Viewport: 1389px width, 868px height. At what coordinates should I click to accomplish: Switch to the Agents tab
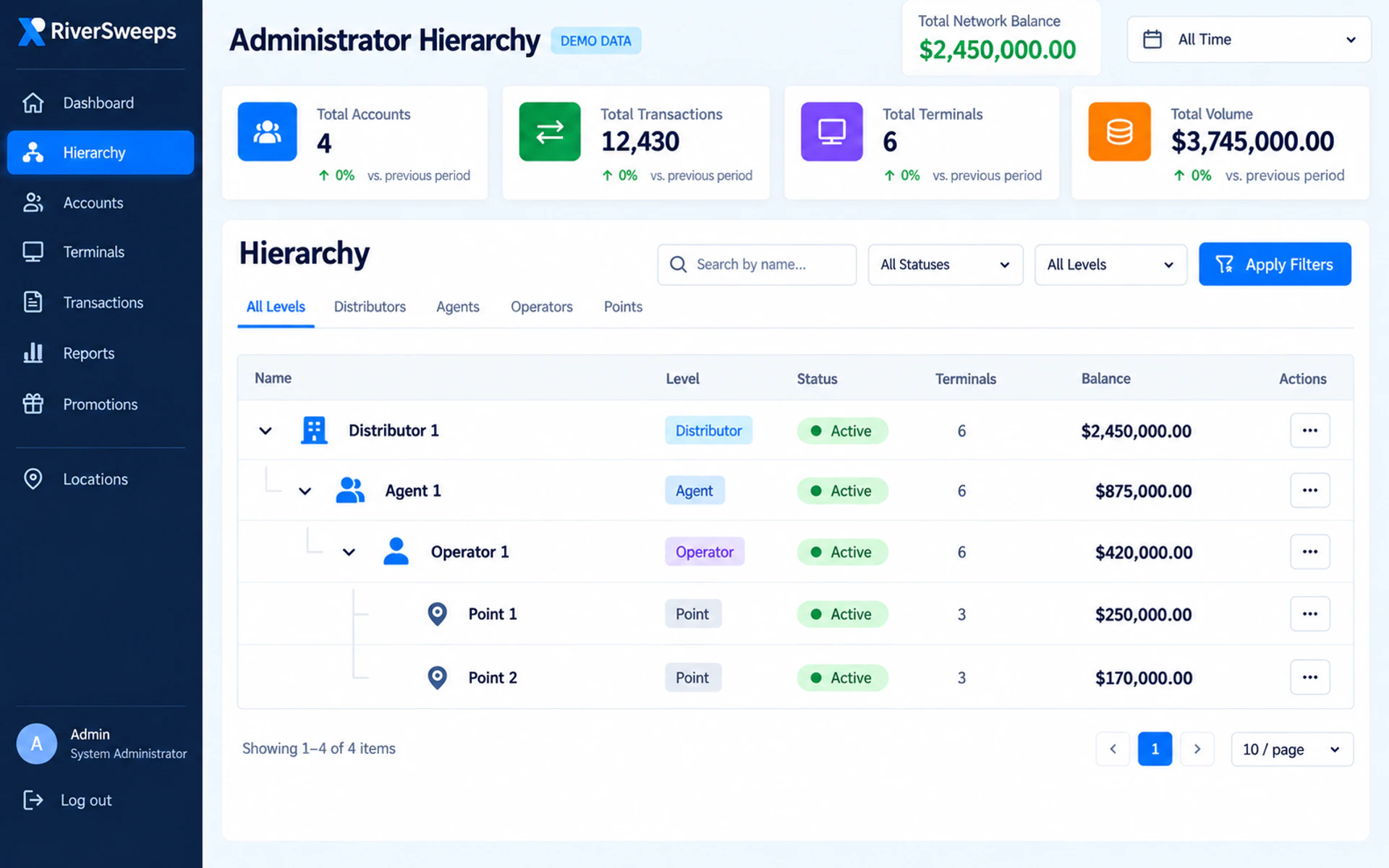coord(458,307)
